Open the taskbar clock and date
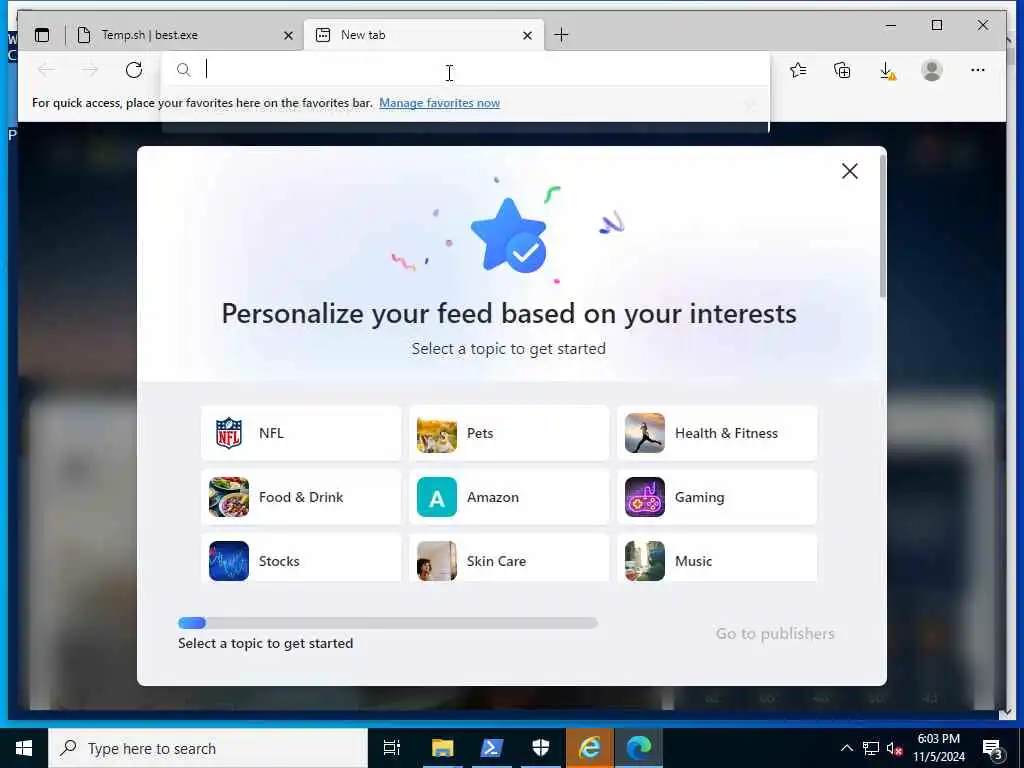The image size is (1024, 768). point(939,748)
